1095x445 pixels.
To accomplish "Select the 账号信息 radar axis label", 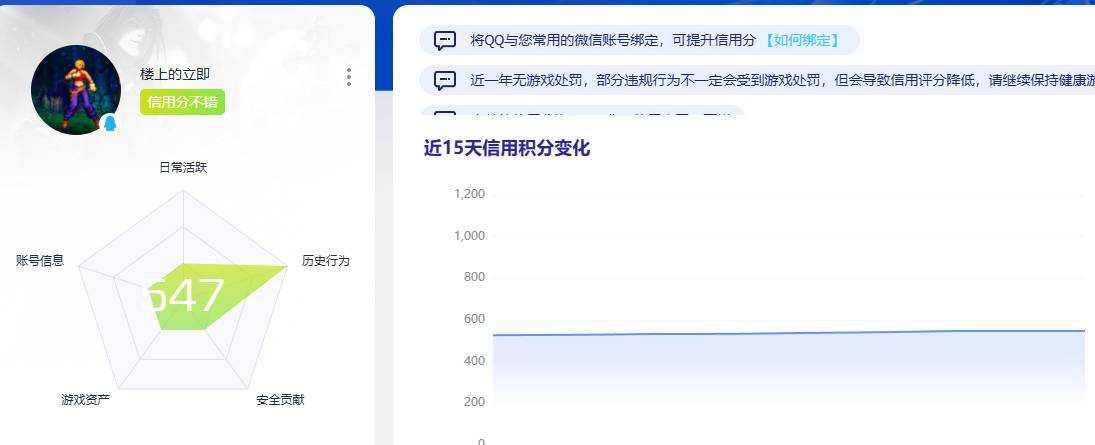I will pos(40,261).
